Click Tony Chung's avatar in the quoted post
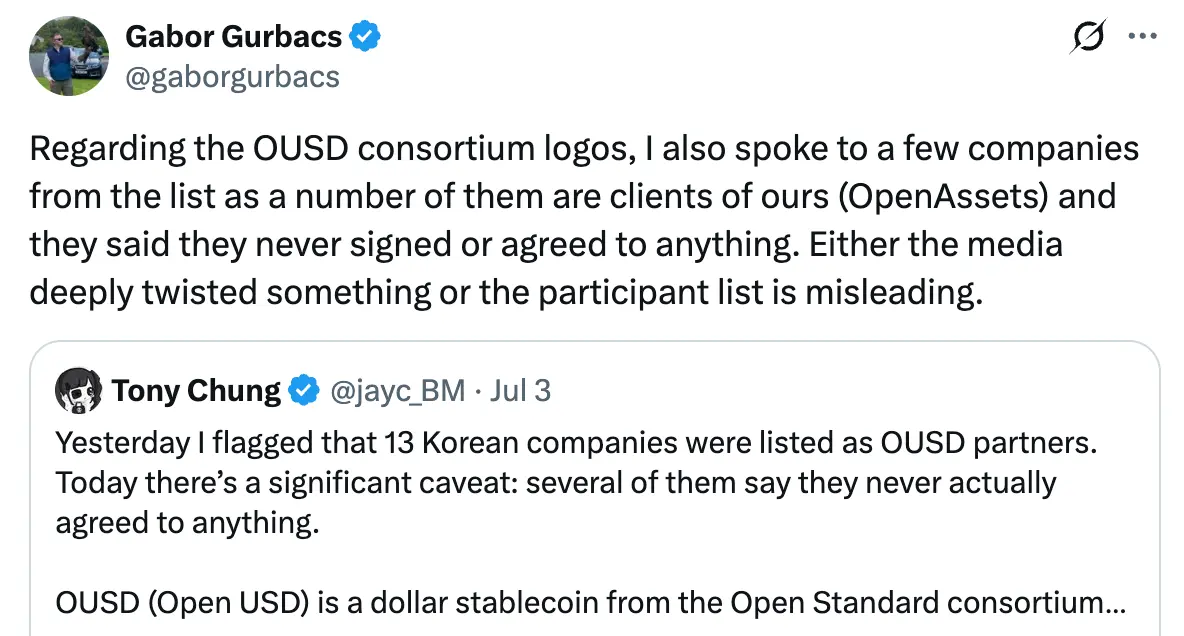 [79, 391]
